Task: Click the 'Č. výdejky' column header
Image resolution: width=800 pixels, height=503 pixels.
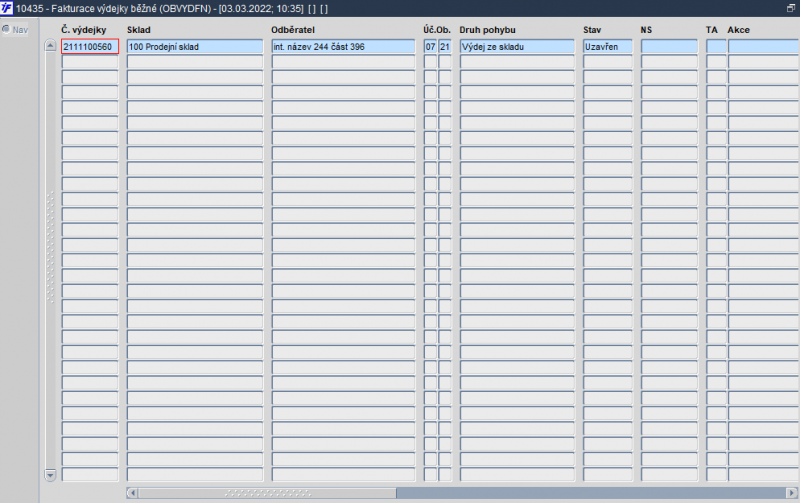Action: [84, 30]
